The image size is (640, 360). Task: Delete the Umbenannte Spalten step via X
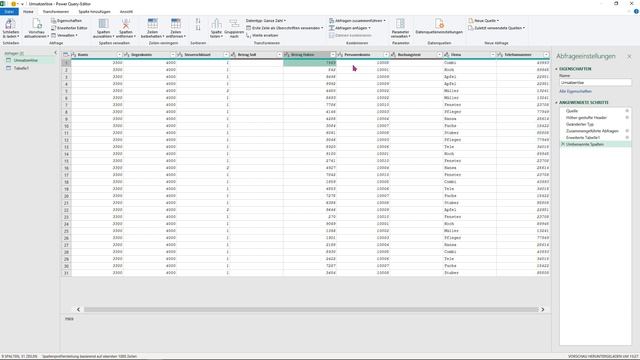(563, 144)
